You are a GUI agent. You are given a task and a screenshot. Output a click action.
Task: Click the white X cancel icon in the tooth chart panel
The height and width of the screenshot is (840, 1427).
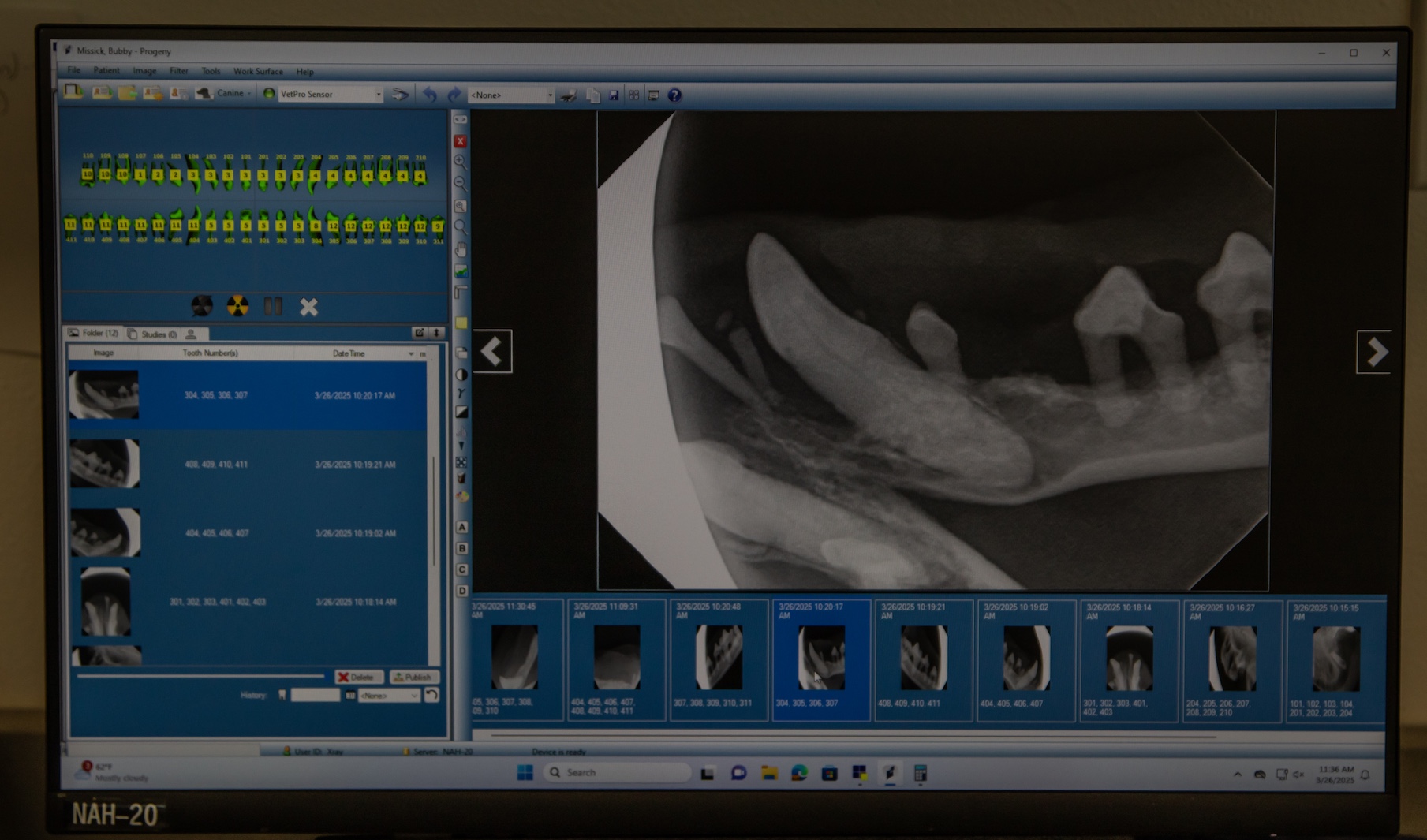pos(308,307)
